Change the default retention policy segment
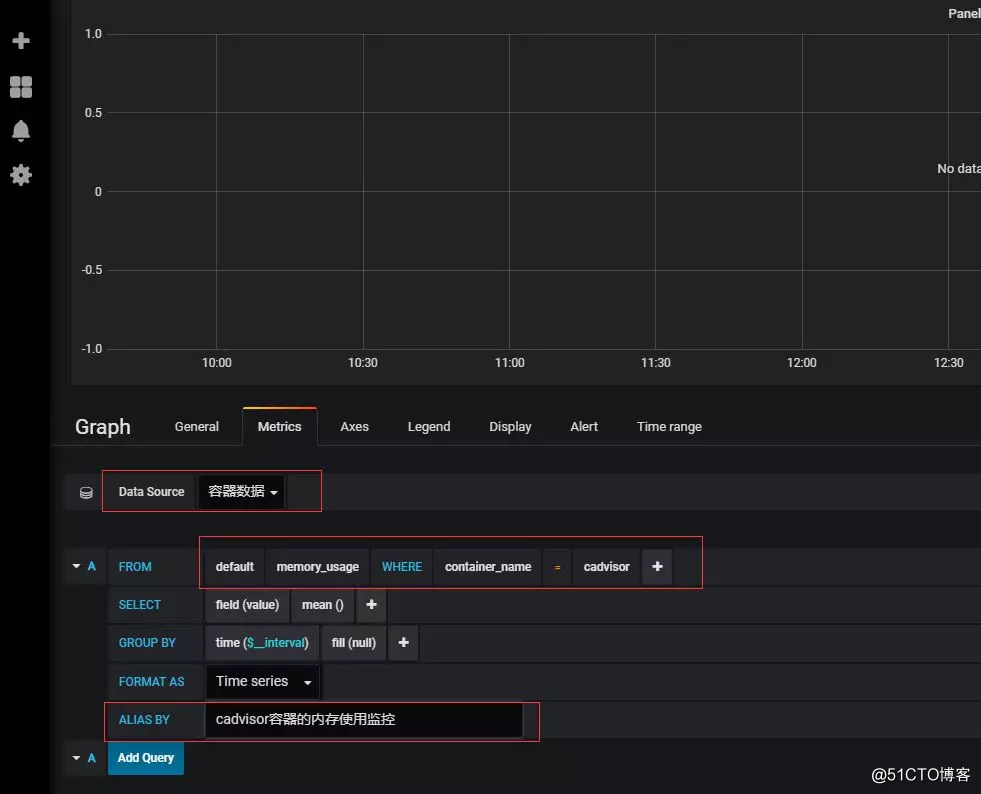Screen dimensions: 981x794 tap(235, 567)
